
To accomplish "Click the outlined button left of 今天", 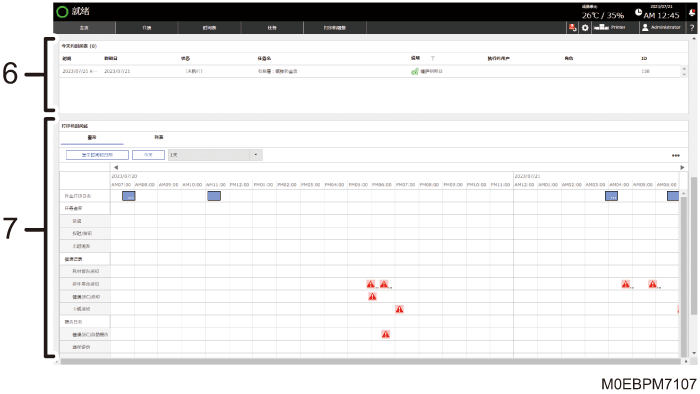I will 97,155.
